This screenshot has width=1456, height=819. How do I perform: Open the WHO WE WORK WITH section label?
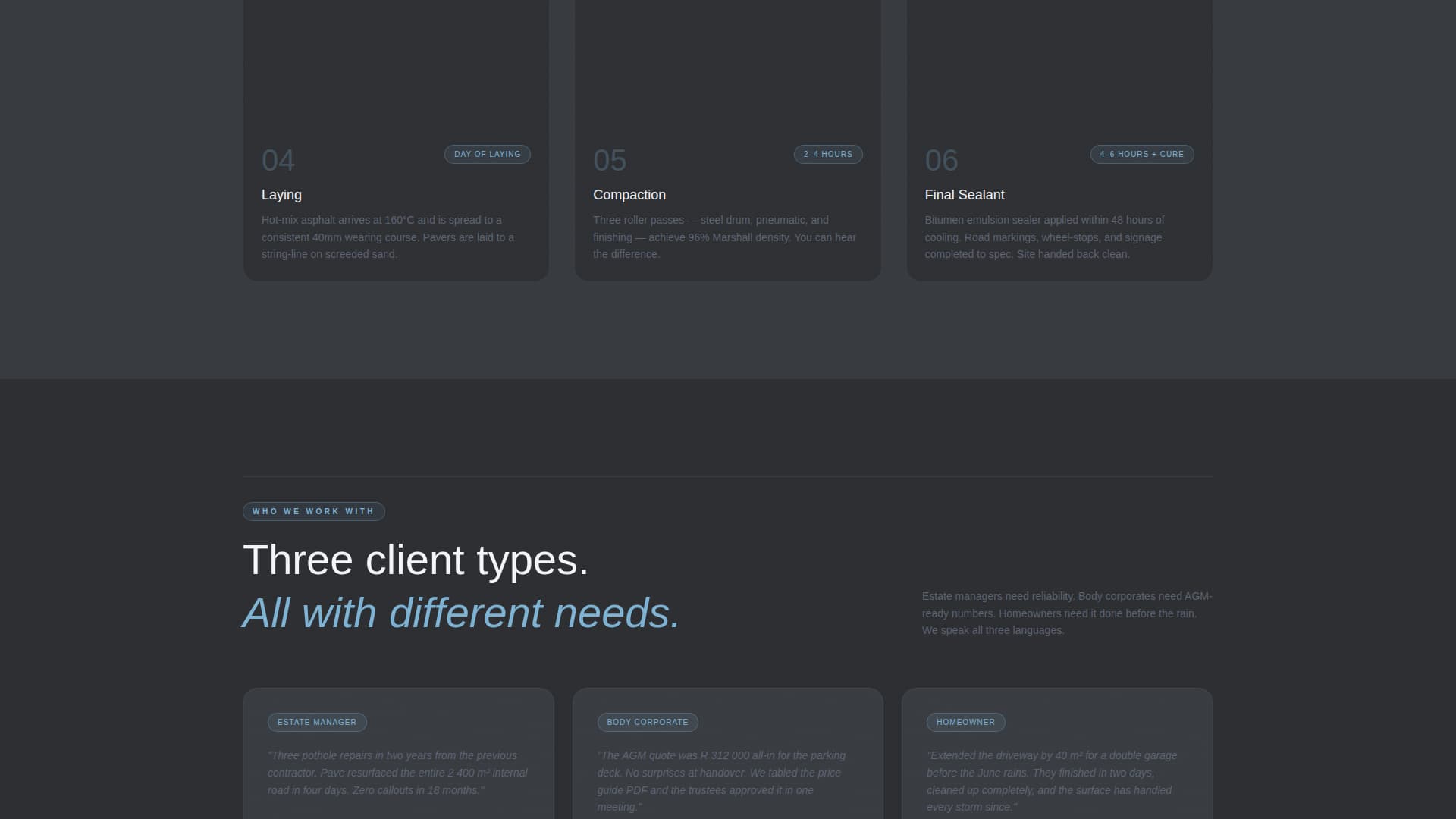coord(313,511)
